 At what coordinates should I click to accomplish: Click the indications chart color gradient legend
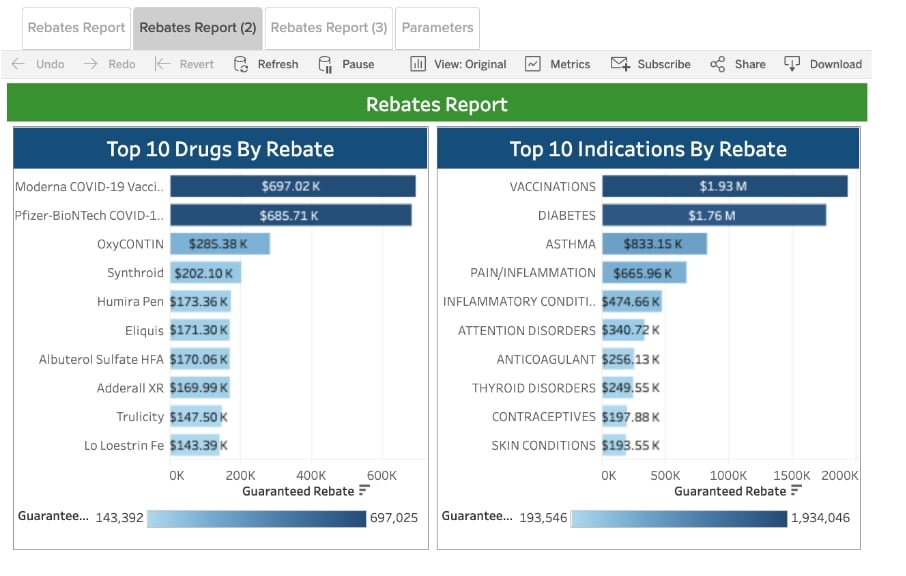(679, 518)
